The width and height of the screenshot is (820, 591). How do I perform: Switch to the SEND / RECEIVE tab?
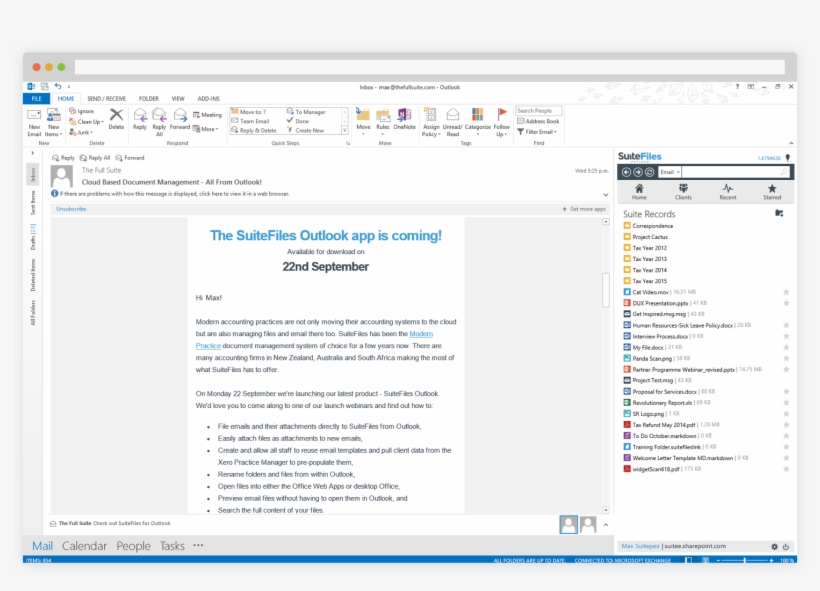click(x=106, y=98)
